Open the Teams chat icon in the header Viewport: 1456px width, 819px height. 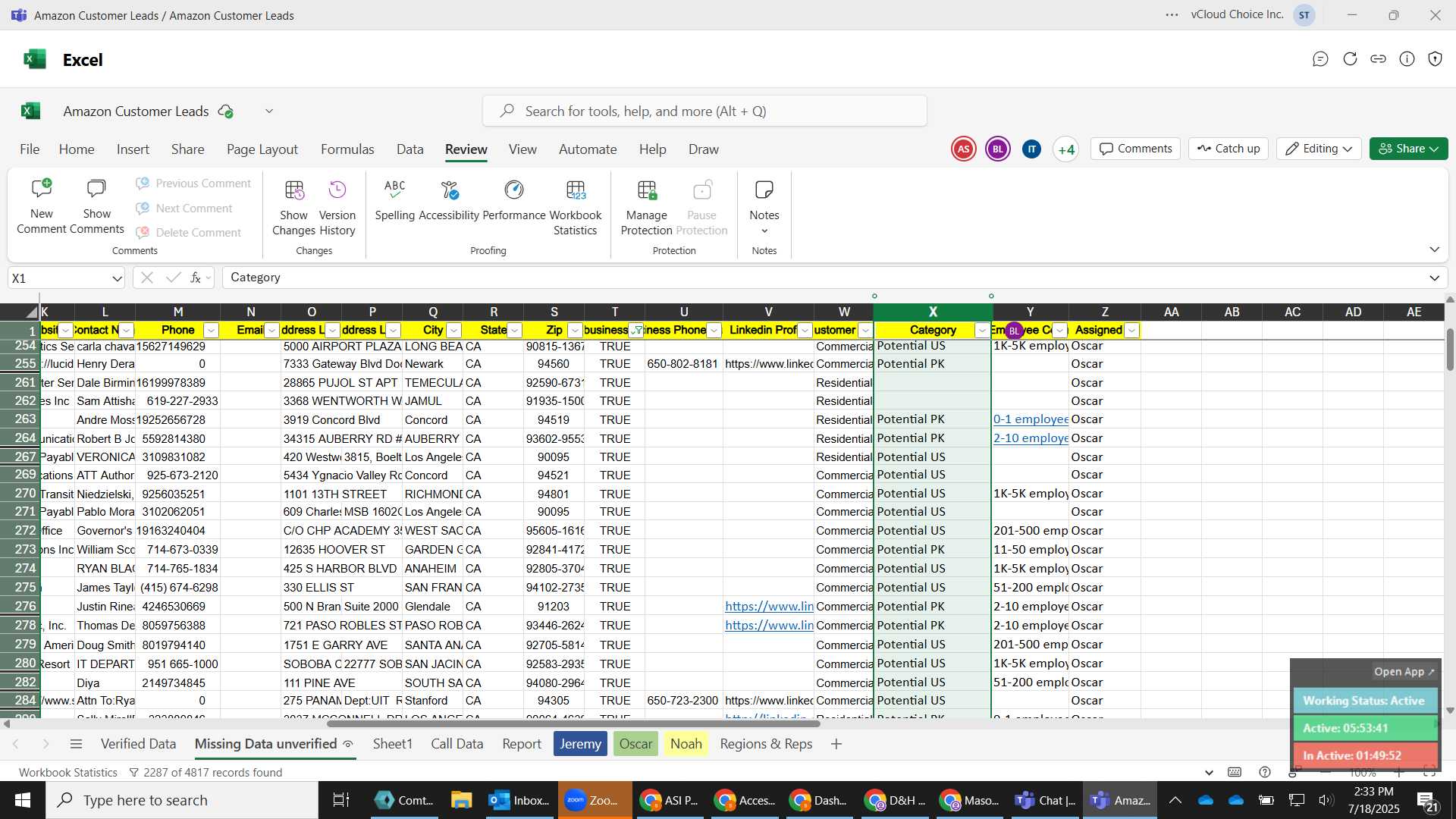[1320, 59]
